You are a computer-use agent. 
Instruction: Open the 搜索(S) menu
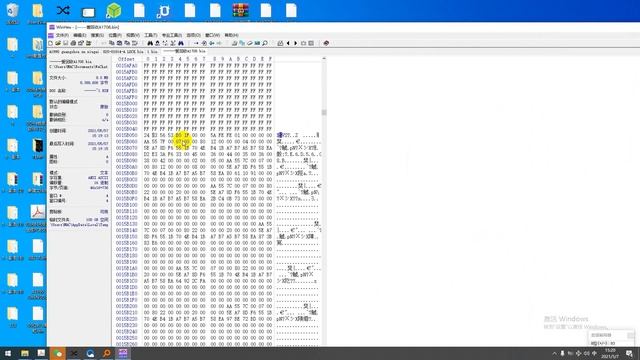pyautogui.click(x=97, y=35)
